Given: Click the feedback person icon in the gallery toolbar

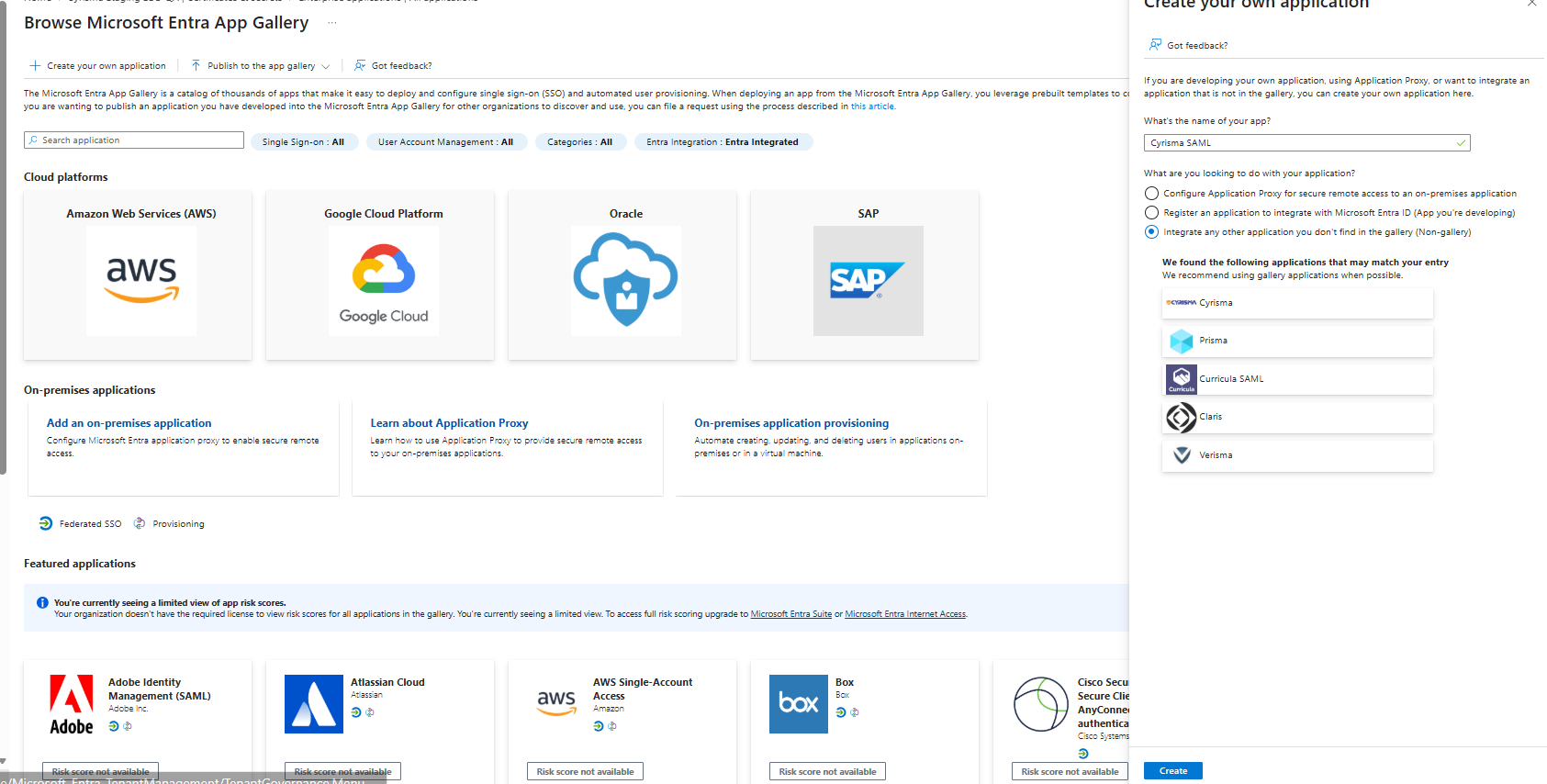Looking at the screenshot, I should coord(360,65).
